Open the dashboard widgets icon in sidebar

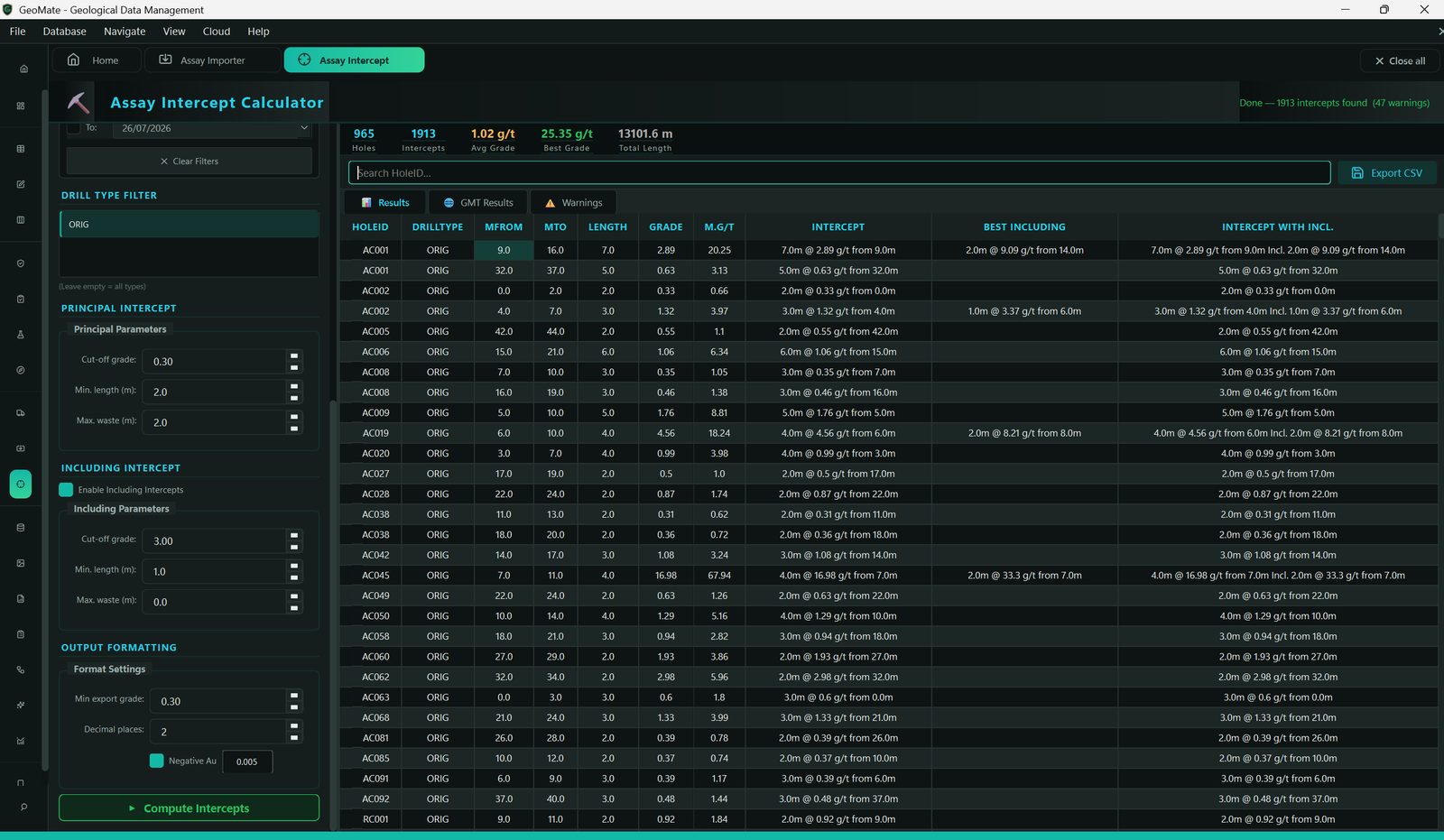(21, 106)
